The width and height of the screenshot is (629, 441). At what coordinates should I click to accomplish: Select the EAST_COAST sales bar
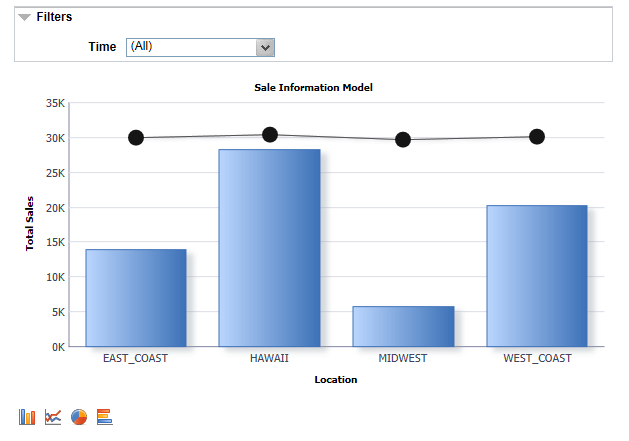click(x=136, y=298)
